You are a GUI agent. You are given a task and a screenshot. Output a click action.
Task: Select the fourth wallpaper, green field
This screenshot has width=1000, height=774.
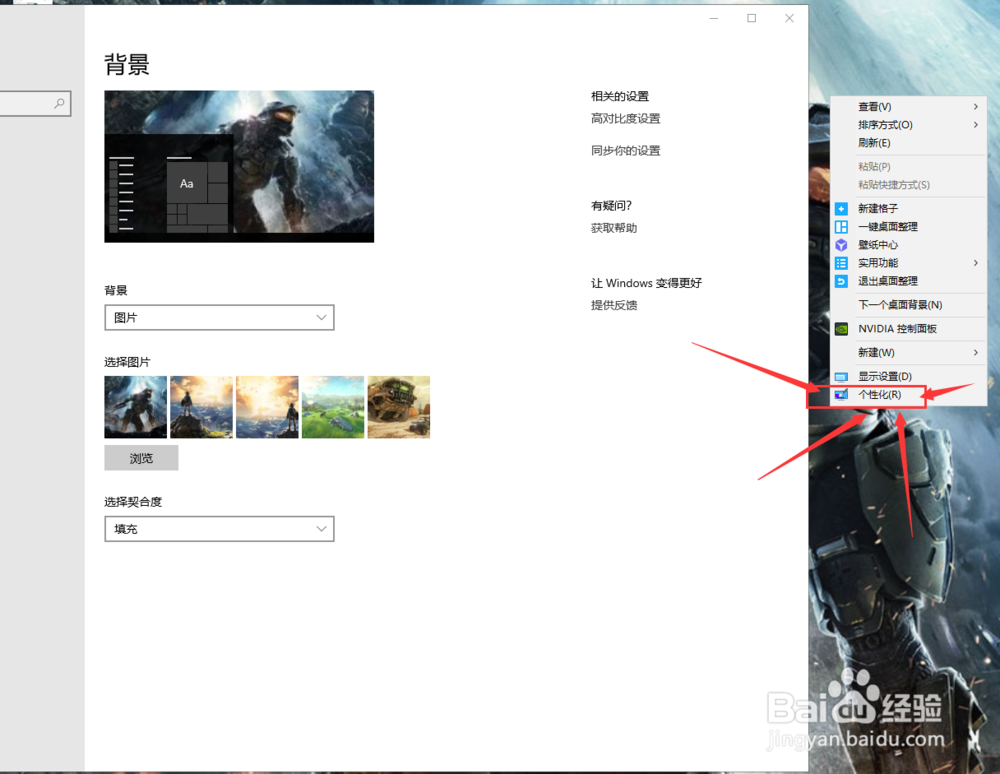pyautogui.click(x=333, y=407)
